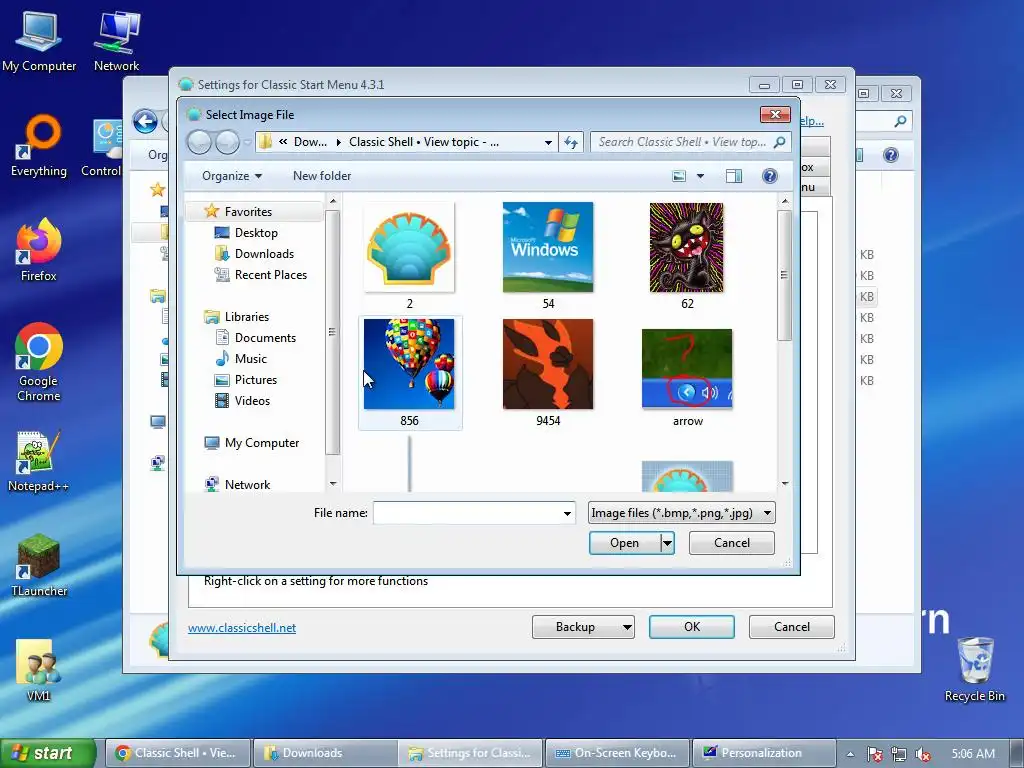This screenshot has width=1024, height=768.
Task: Open the TLauncher desktop shortcut
Action: click(x=39, y=566)
